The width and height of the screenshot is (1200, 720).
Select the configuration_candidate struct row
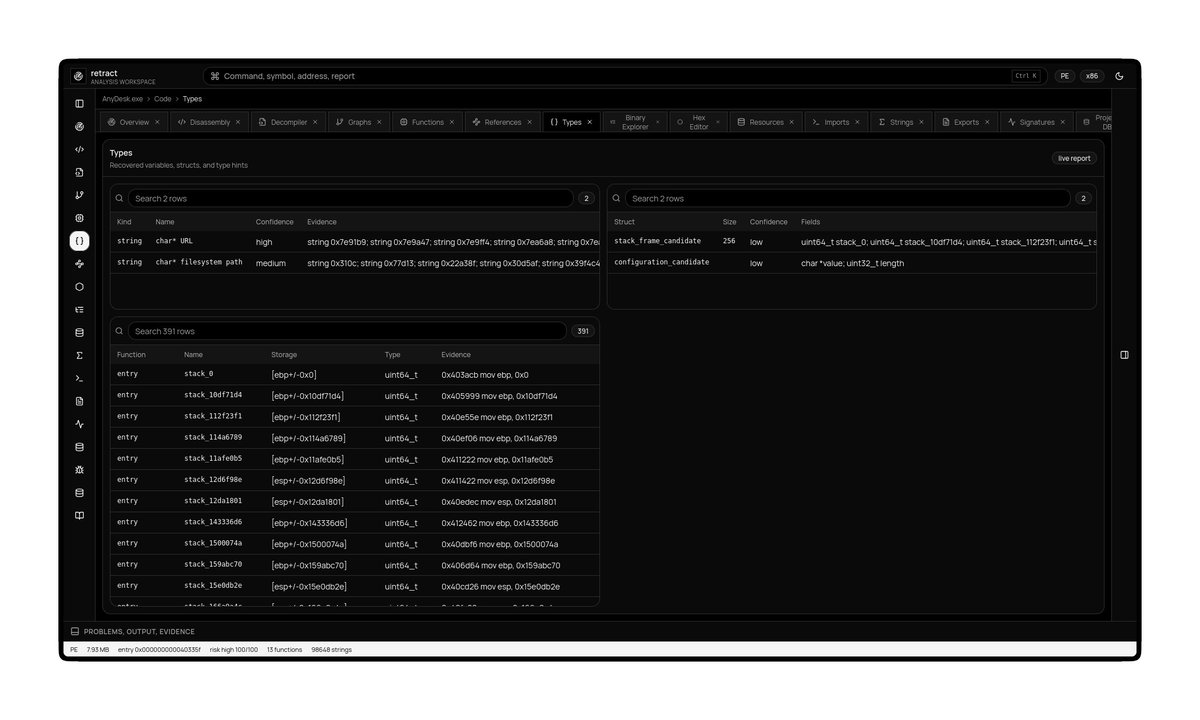tap(852, 263)
